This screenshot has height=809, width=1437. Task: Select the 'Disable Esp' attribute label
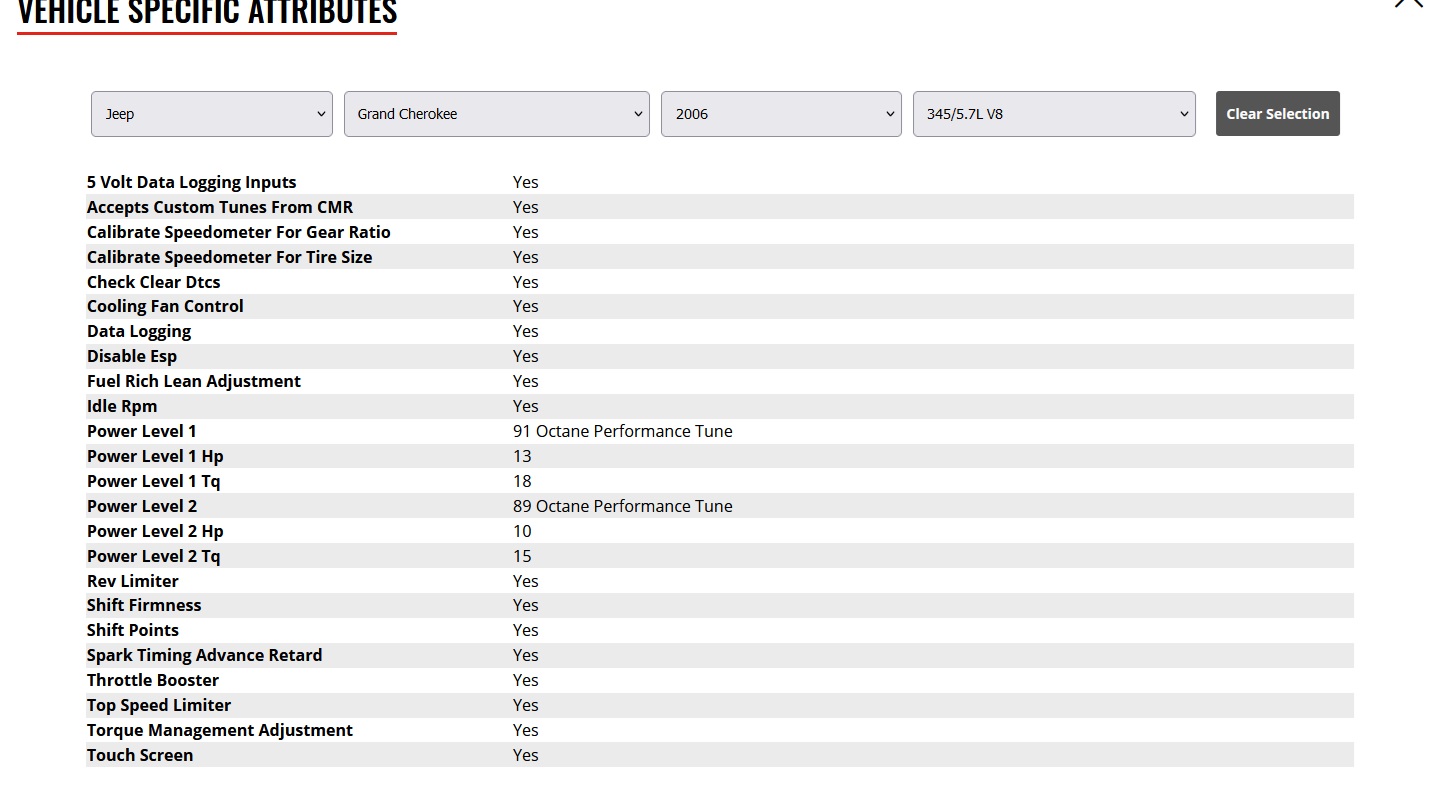coord(132,356)
